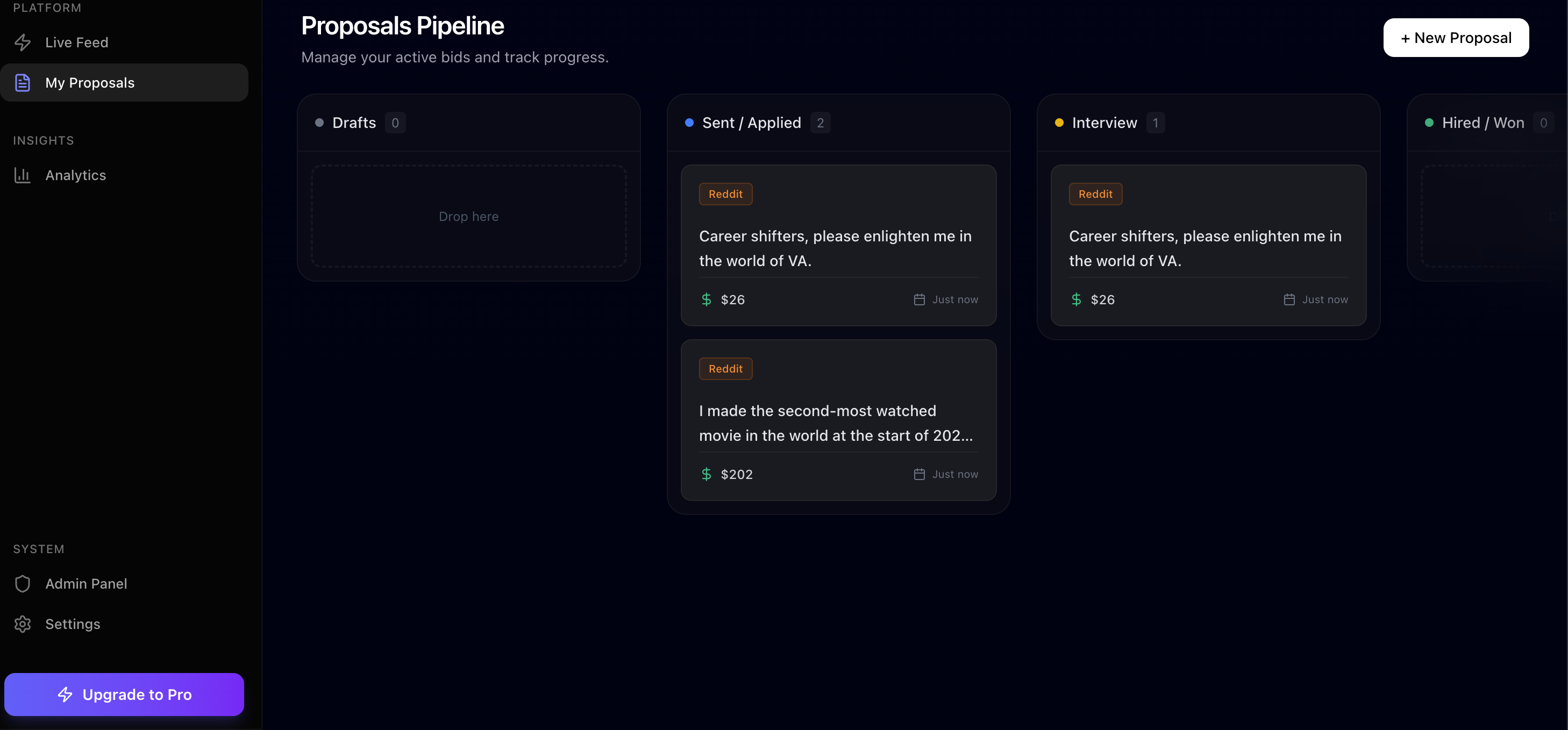Open the Career shifters card in Interview
Viewport: 1568px width, 730px height.
(1208, 246)
